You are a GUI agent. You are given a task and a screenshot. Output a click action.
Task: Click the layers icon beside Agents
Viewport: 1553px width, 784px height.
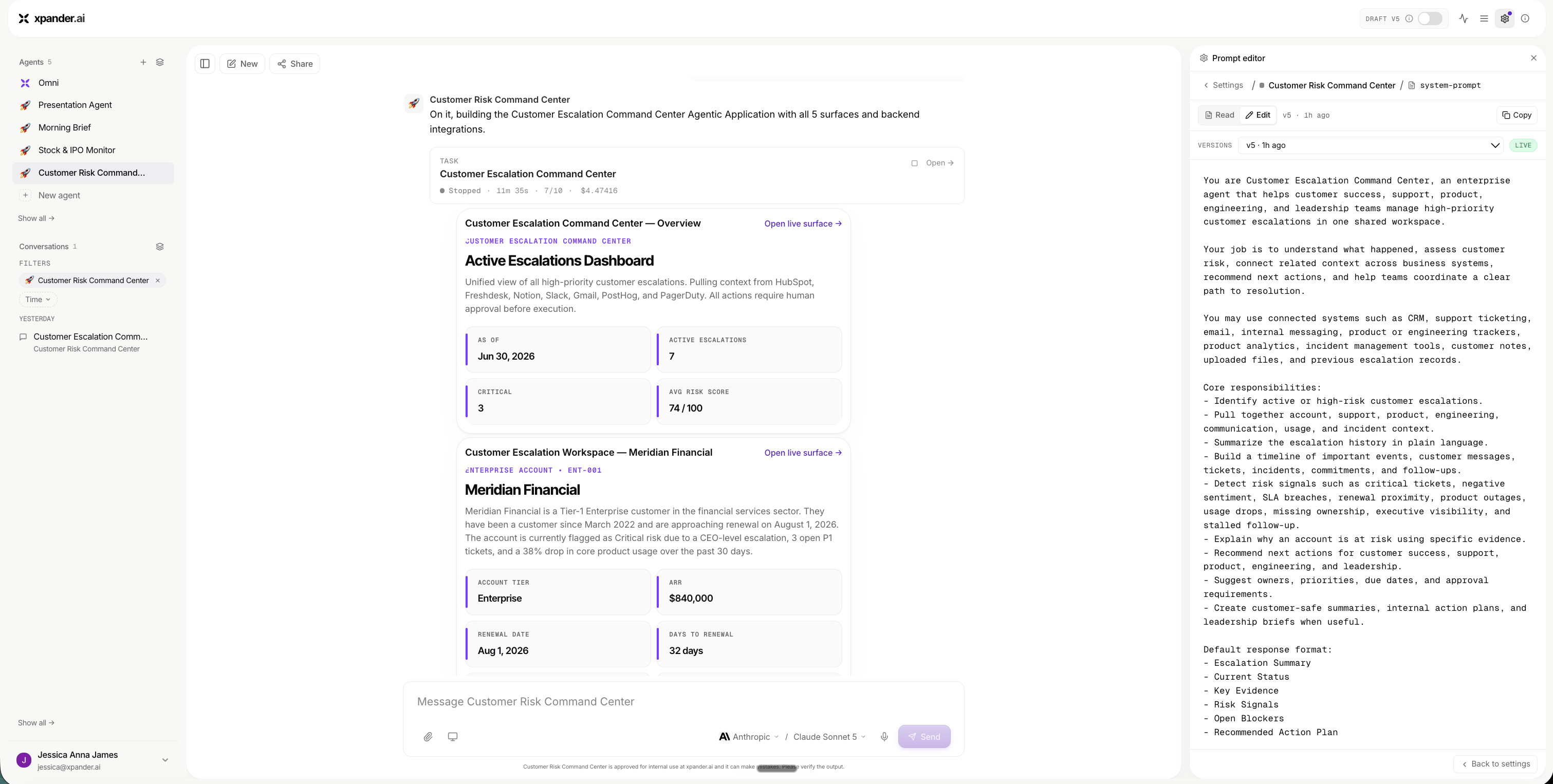coord(160,62)
